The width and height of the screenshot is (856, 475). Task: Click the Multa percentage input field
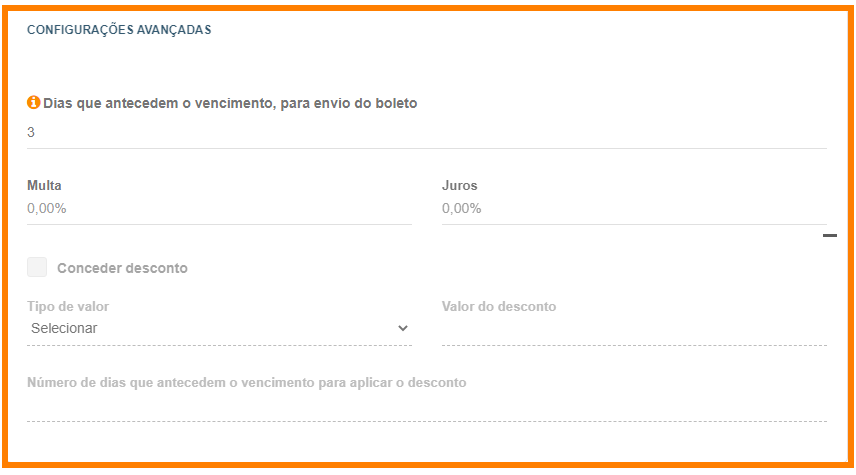[x=219, y=209]
